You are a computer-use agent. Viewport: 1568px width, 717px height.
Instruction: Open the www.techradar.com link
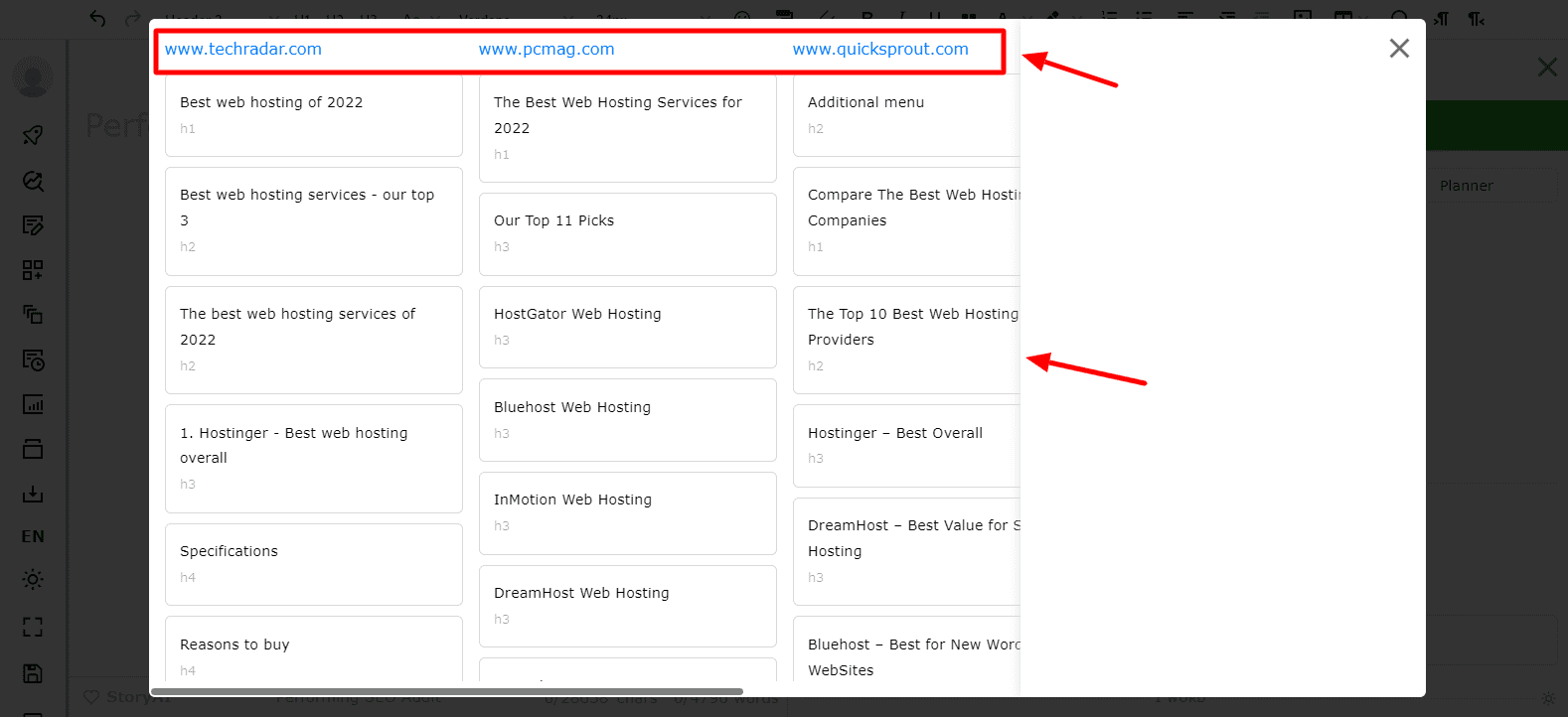[x=243, y=50]
